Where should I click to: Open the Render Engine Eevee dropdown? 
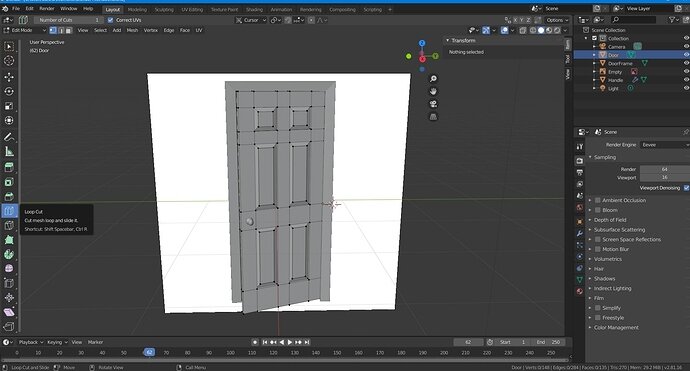point(664,145)
